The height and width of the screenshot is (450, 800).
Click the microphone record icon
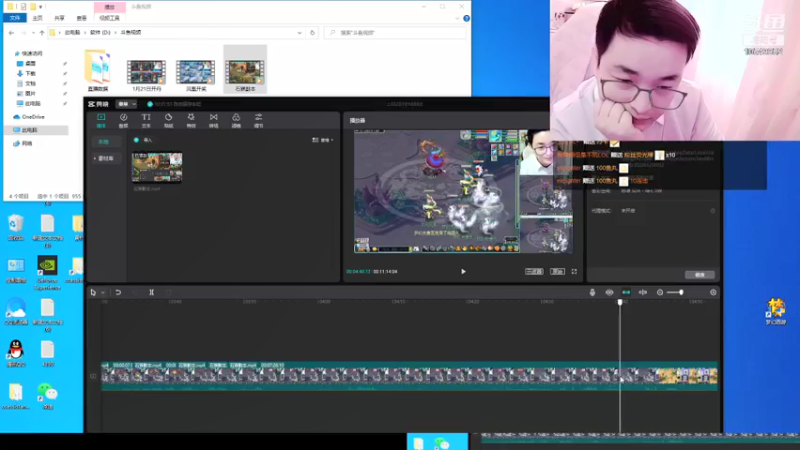click(x=592, y=292)
